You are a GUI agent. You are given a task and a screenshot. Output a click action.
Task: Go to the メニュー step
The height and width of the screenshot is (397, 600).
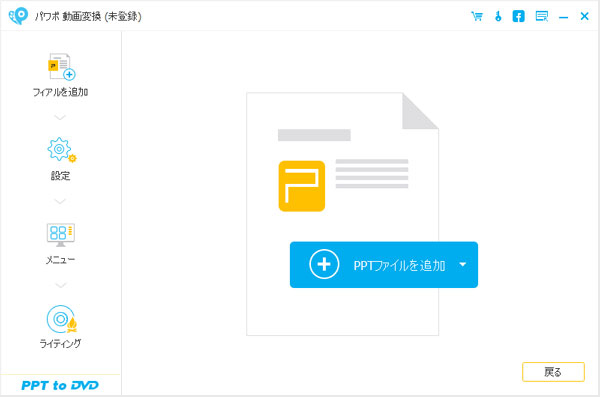(60, 244)
